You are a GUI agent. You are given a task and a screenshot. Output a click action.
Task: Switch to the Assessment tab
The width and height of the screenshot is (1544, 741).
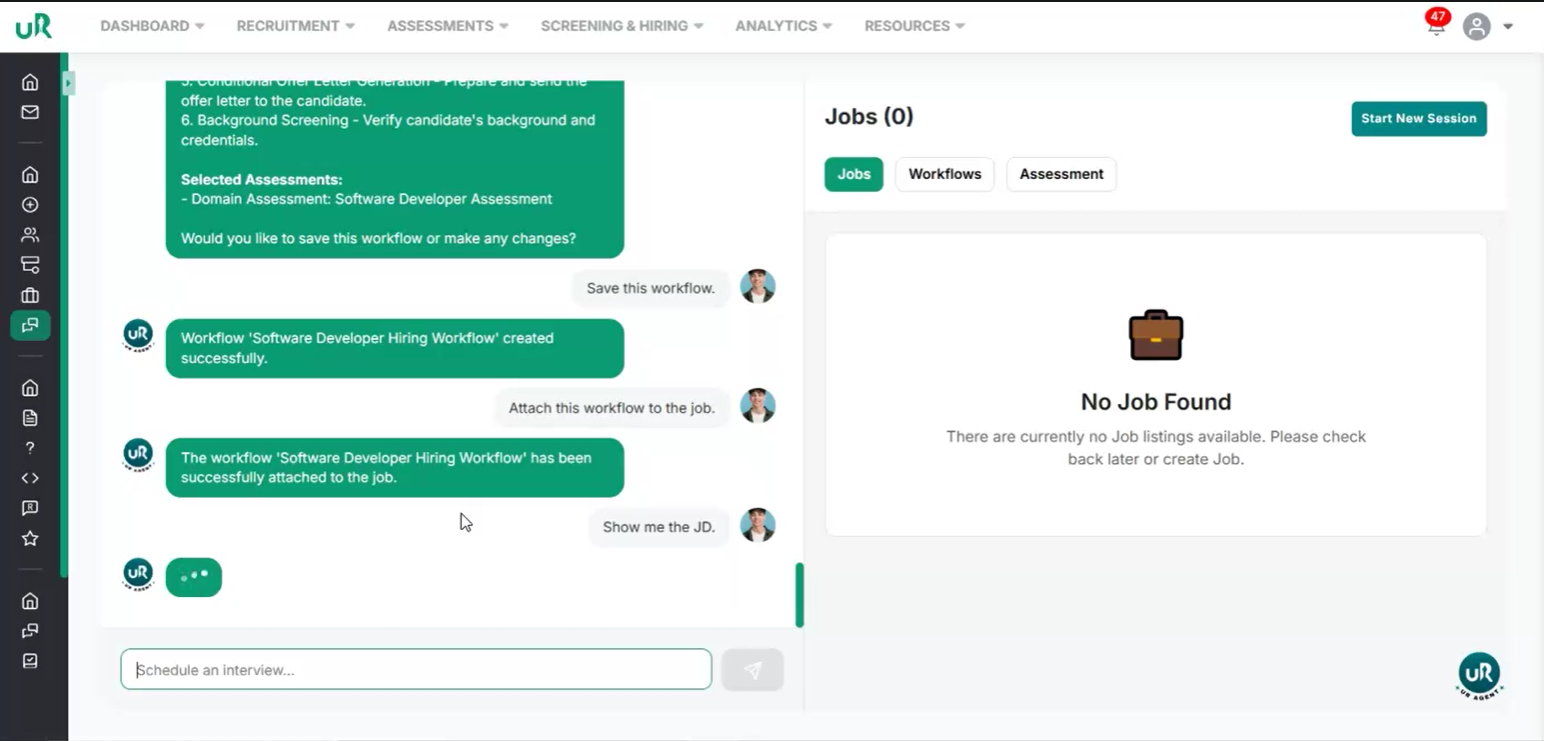pos(1061,174)
